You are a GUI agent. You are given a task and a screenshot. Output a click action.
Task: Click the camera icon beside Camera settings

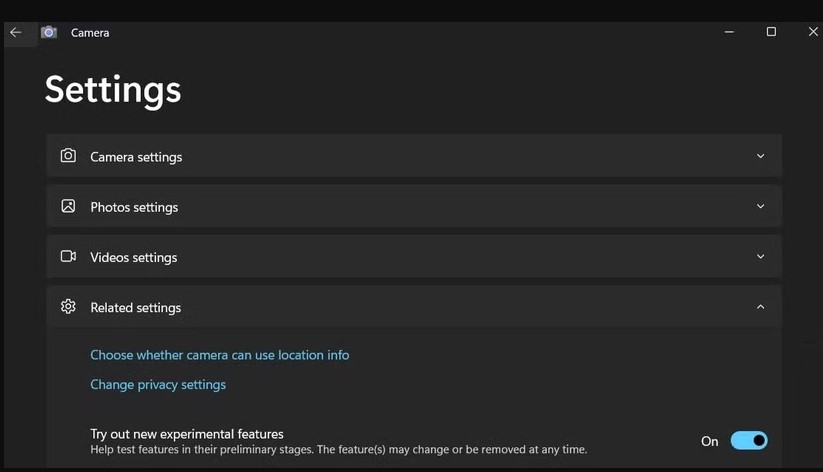(68, 156)
